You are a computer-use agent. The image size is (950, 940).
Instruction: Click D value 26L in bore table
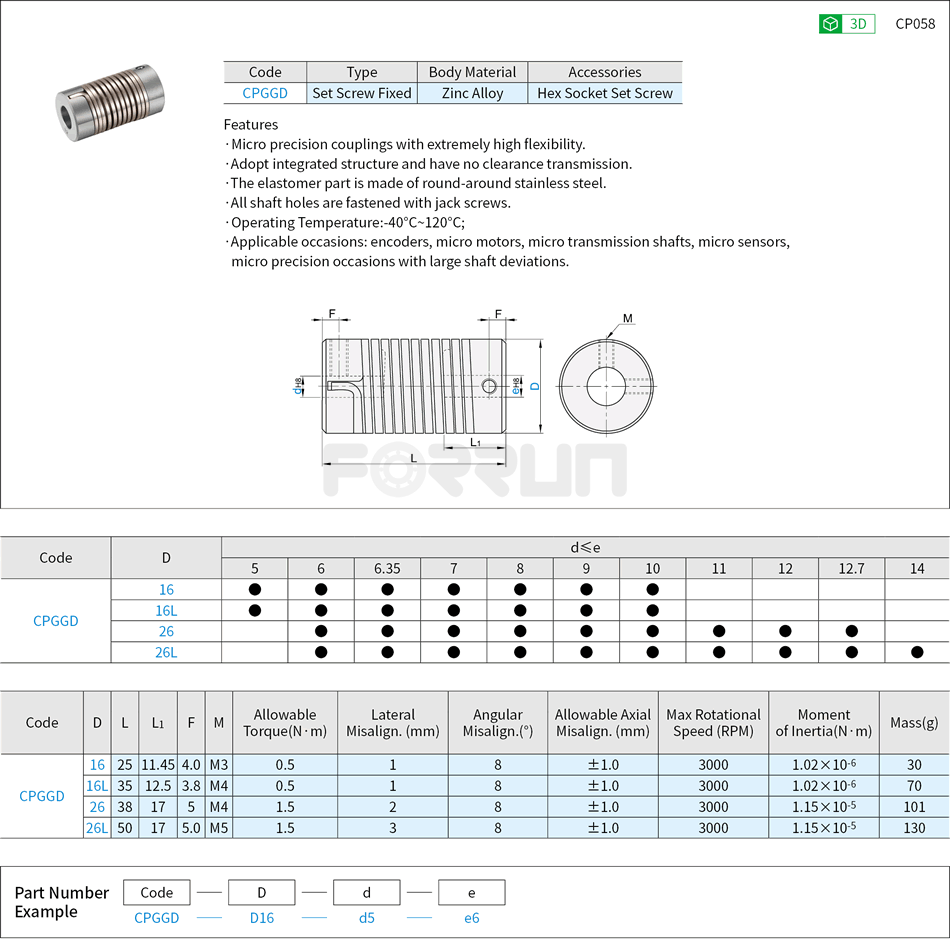click(166, 653)
